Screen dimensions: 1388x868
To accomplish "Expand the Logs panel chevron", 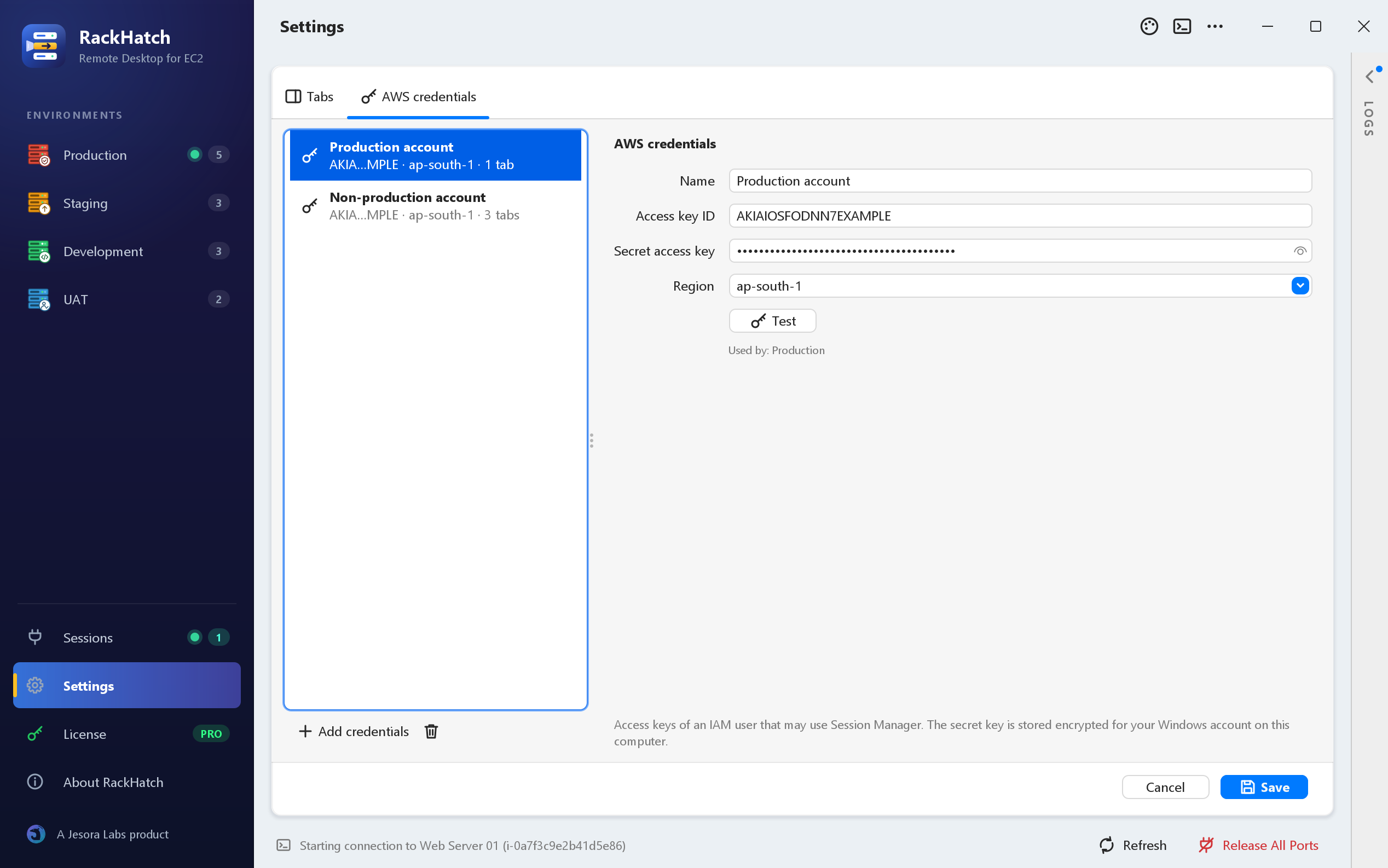I will point(1369,77).
